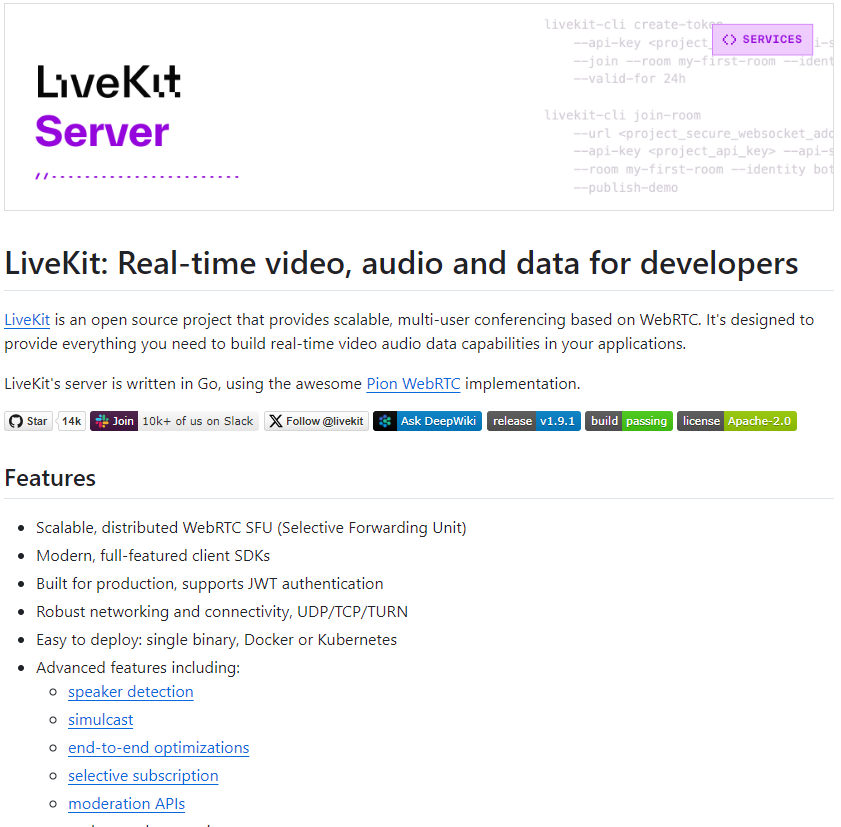The width and height of the screenshot is (841, 827).
Task: Go to the simulcast link
Action: [x=100, y=719]
